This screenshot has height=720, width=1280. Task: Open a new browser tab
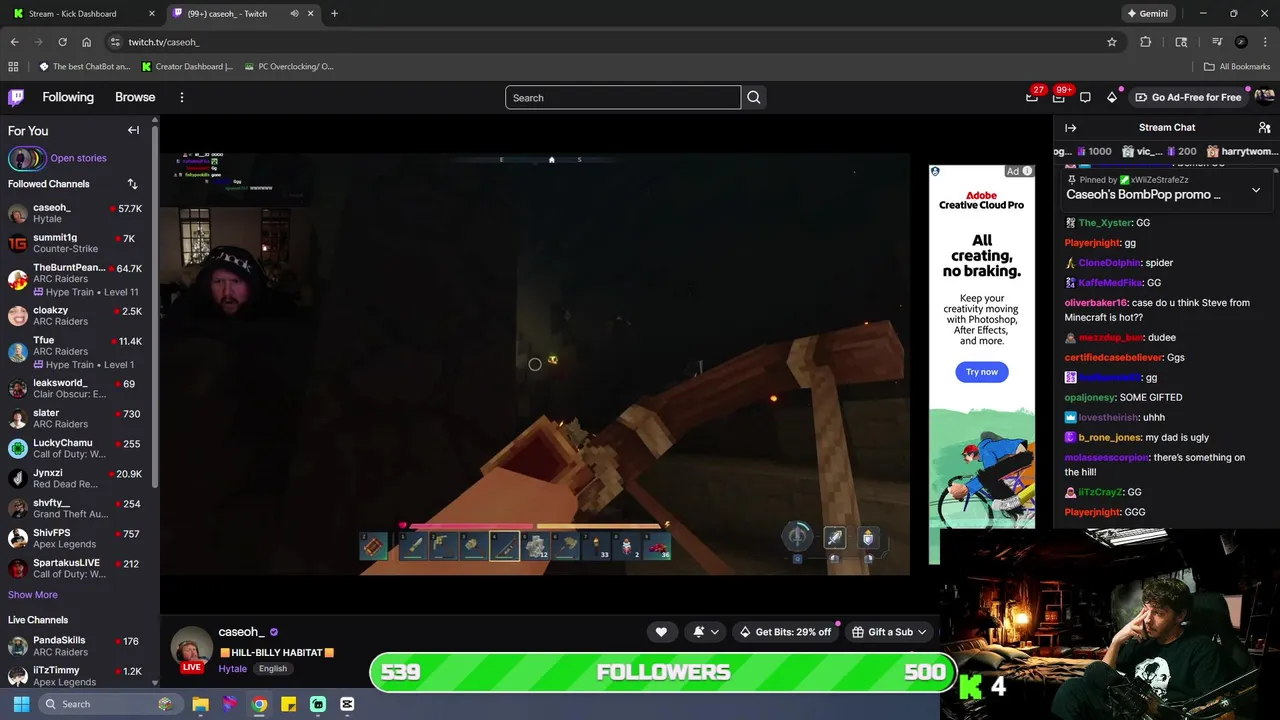pos(334,14)
